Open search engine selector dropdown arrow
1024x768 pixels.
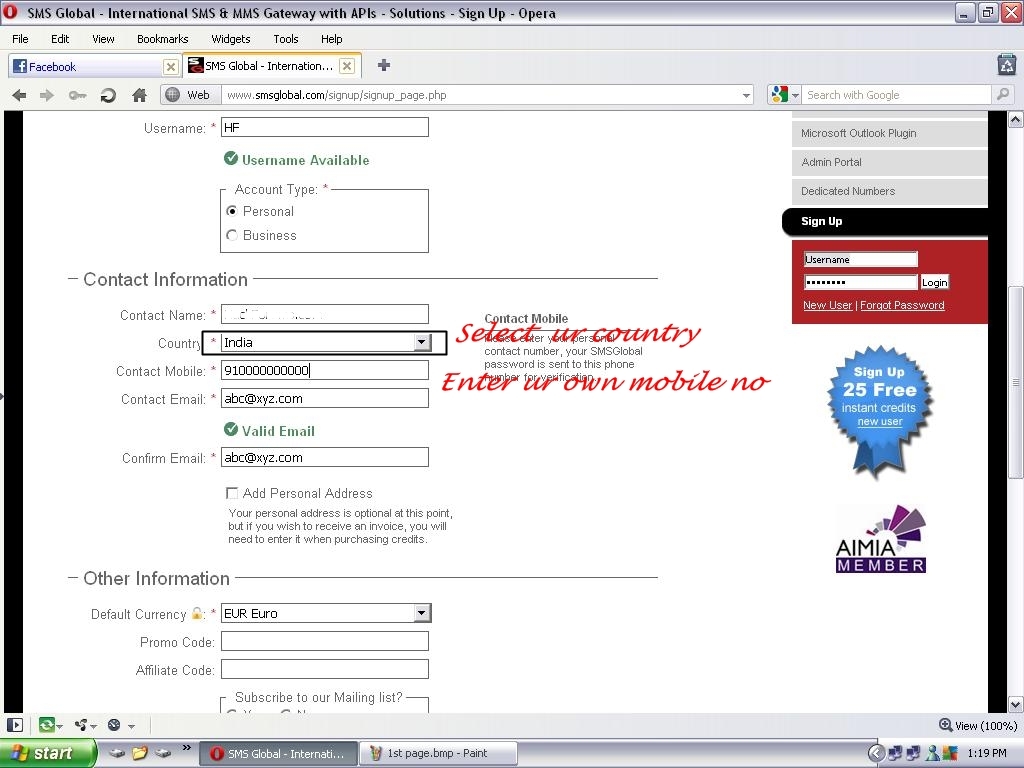(795, 95)
